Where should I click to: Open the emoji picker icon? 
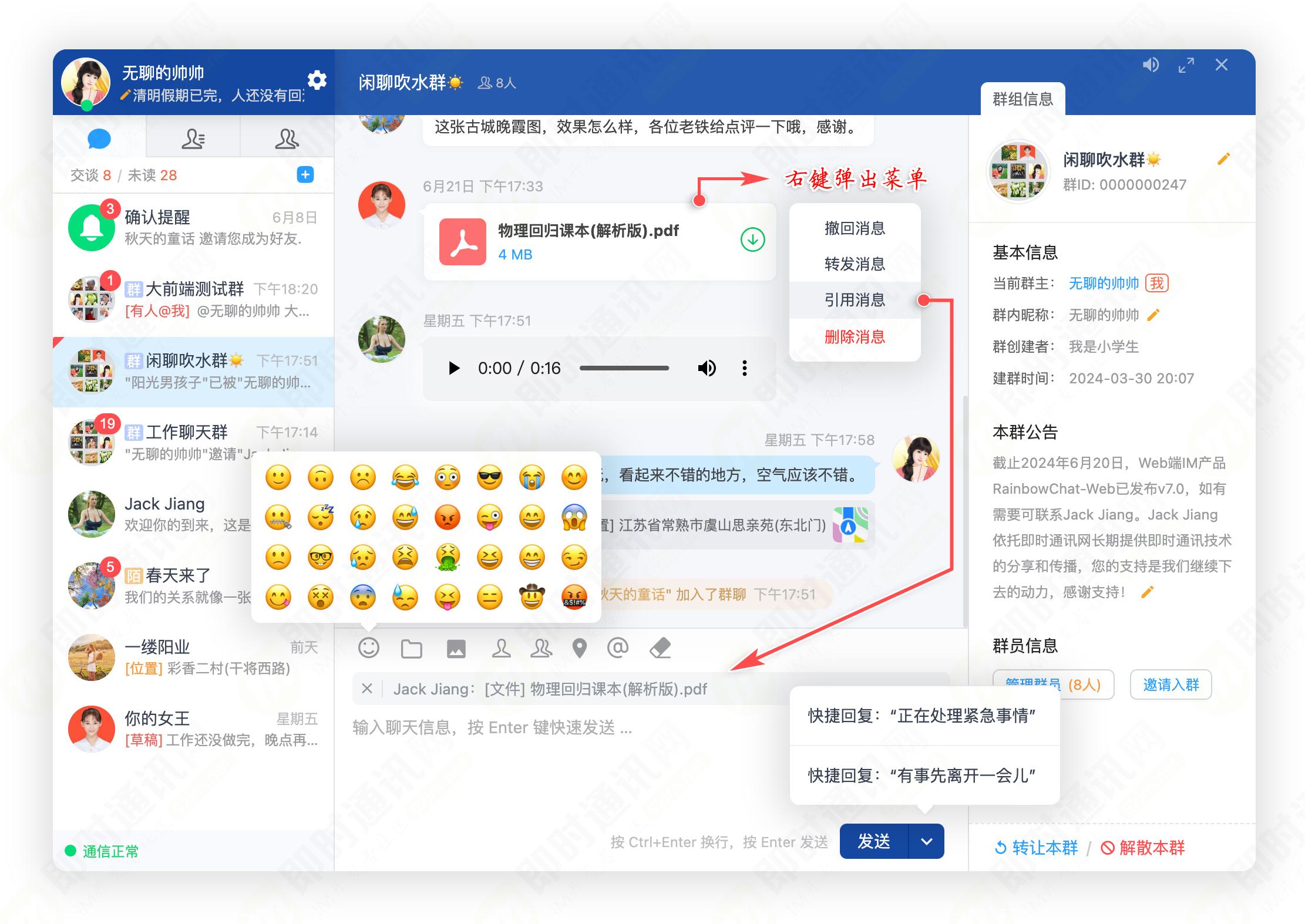369,648
